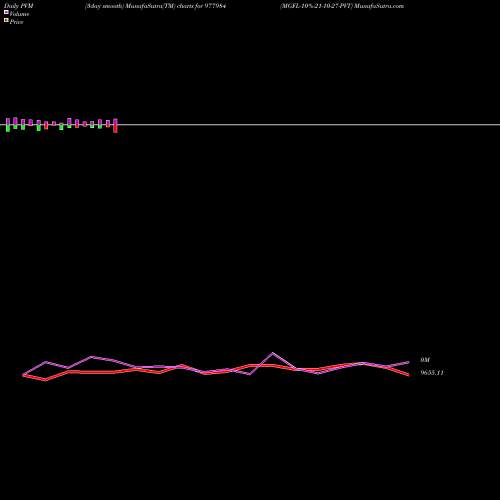Click the Volume legend label
This screenshot has height=500, width=500.
[x=19, y=14]
